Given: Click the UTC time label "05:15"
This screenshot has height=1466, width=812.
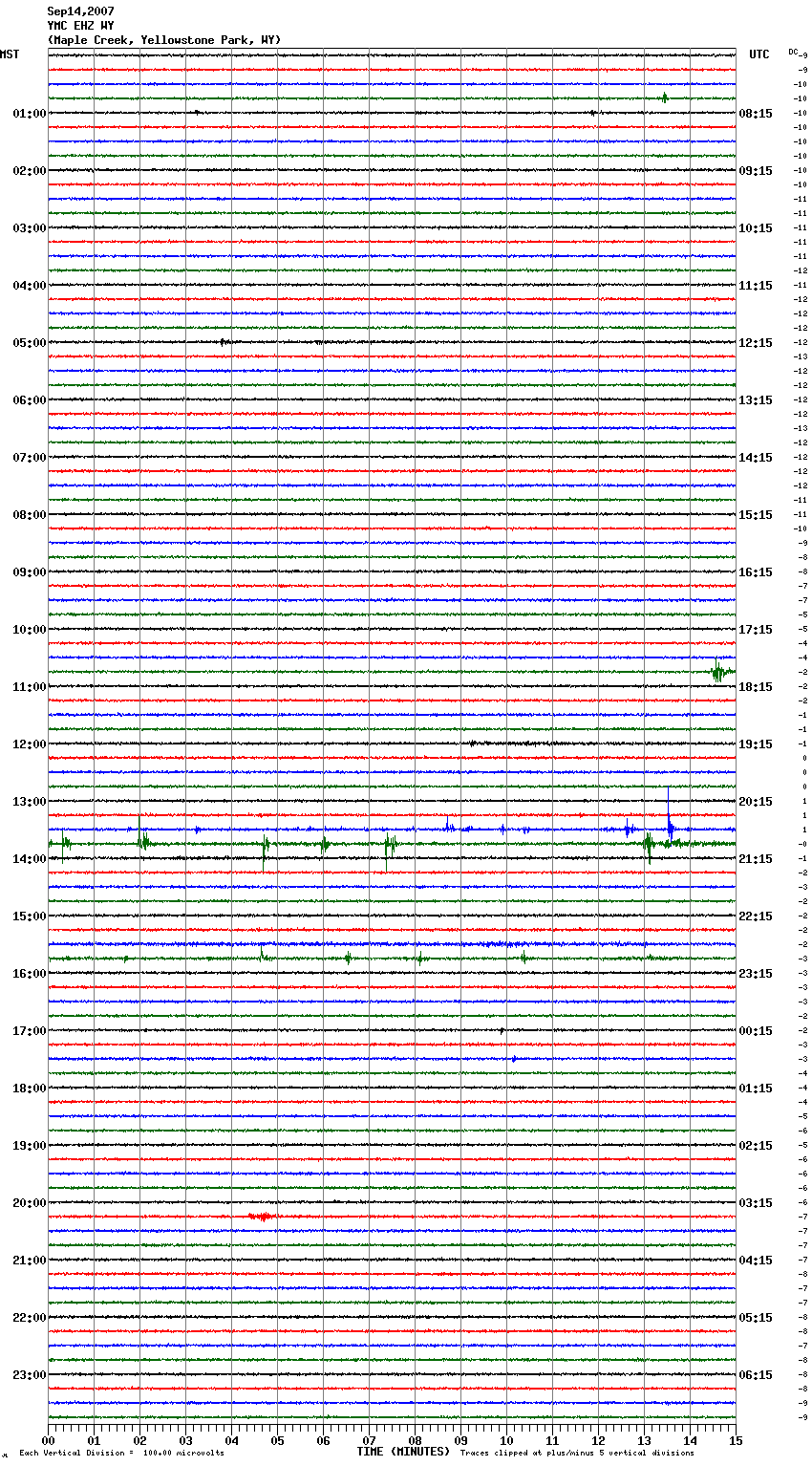Looking at the screenshot, I should 756,1318.
